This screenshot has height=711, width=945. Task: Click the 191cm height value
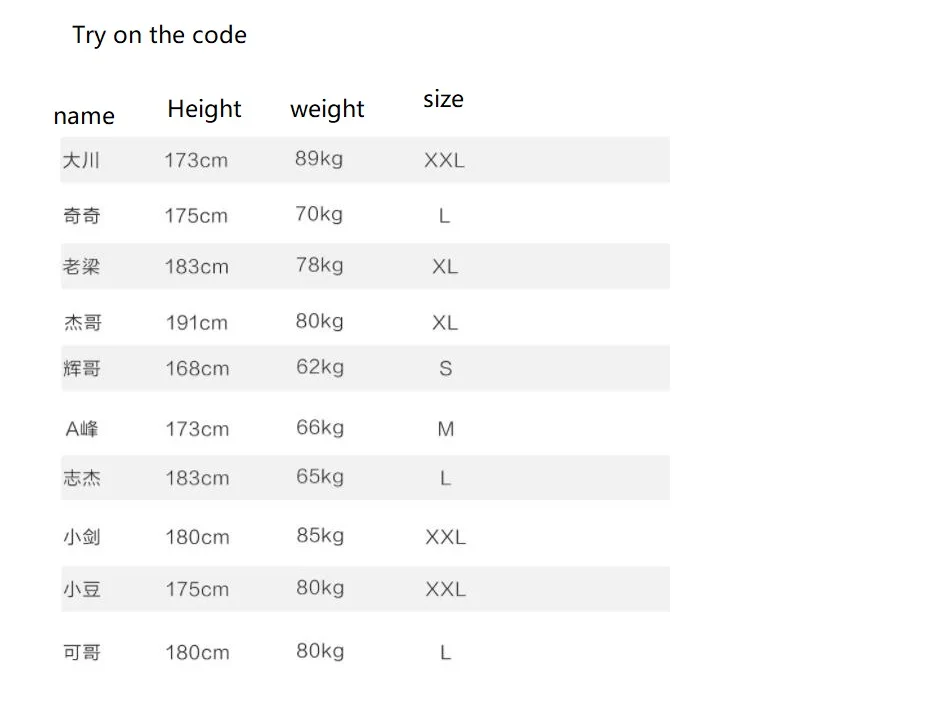point(197,323)
